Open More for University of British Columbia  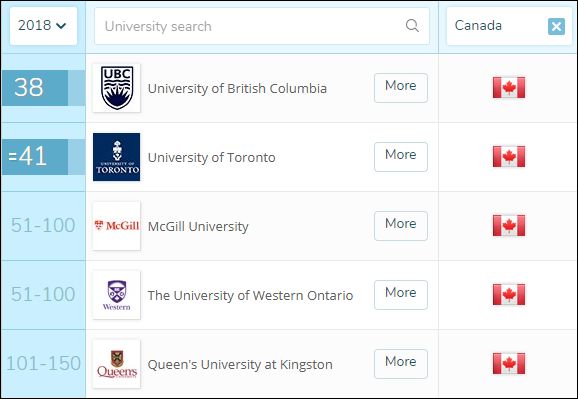click(401, 88)
